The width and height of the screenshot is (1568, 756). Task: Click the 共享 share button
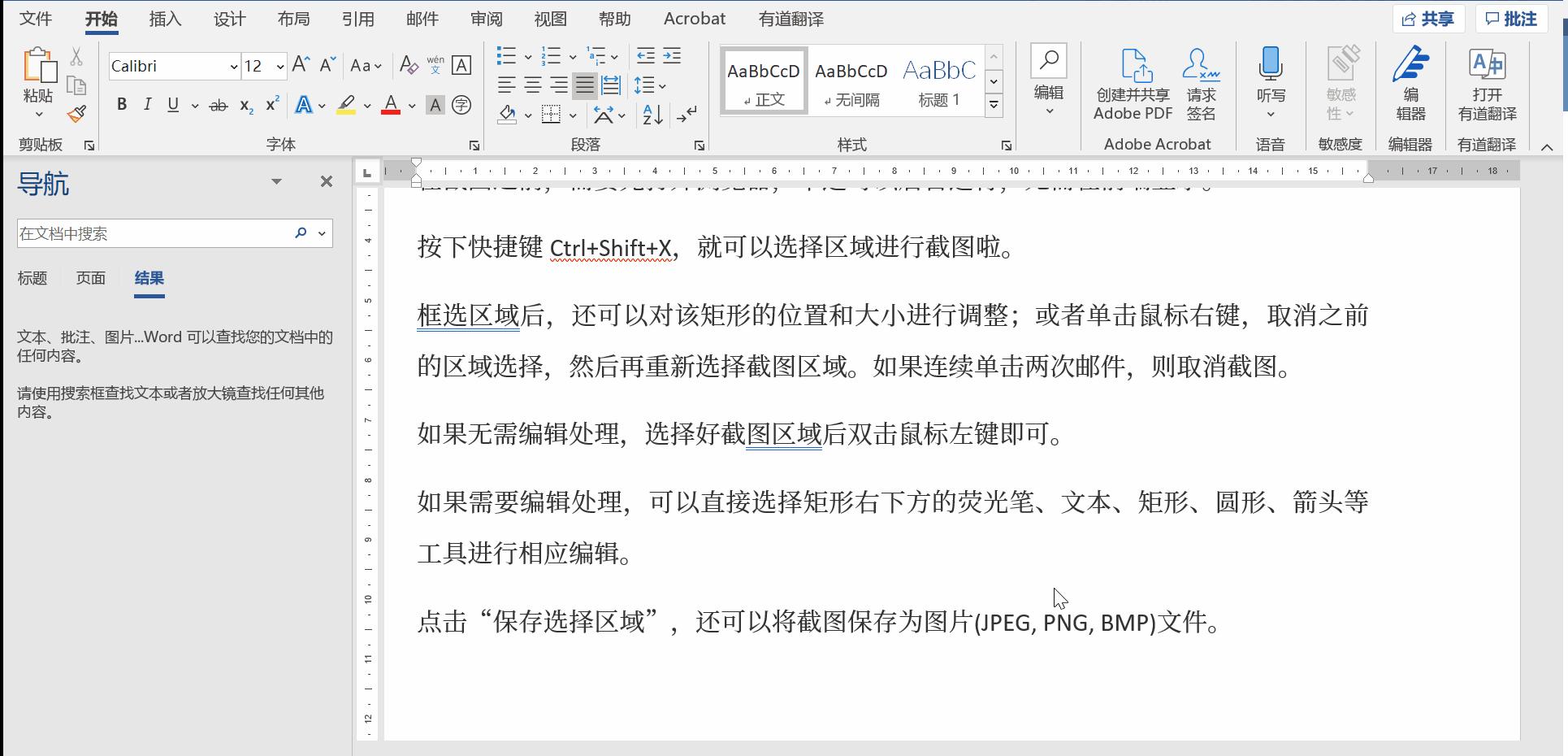coord(1428,18)
